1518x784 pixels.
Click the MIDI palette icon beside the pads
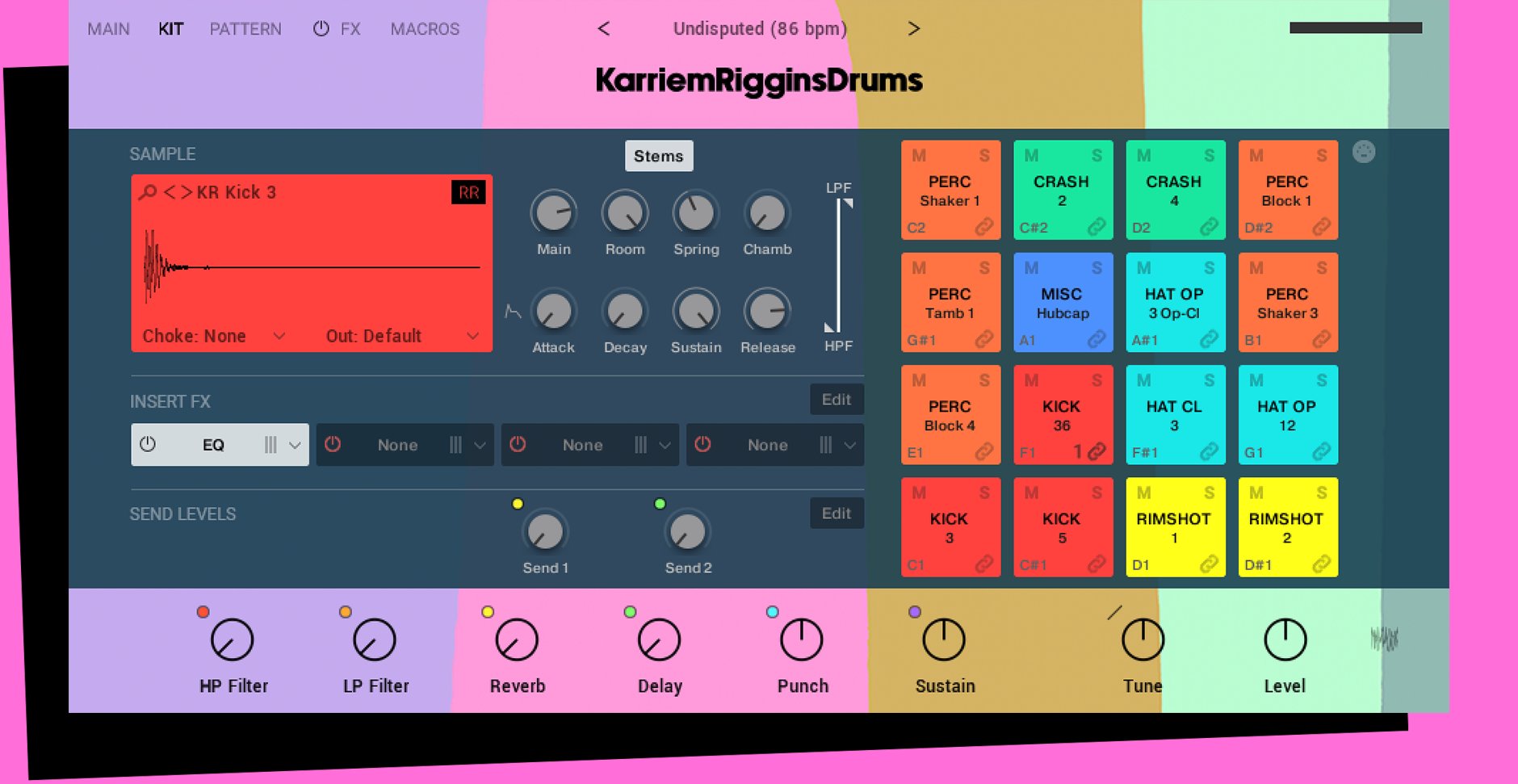tap(1363, 152)
